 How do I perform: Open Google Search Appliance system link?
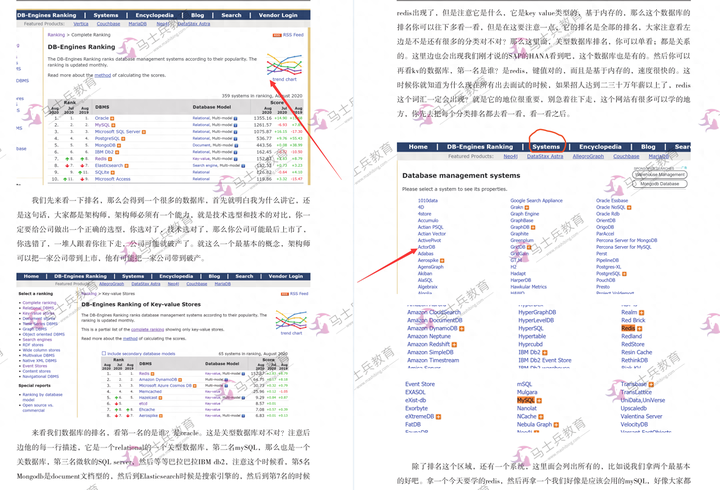pyautogui.click(x=536, y=201)
